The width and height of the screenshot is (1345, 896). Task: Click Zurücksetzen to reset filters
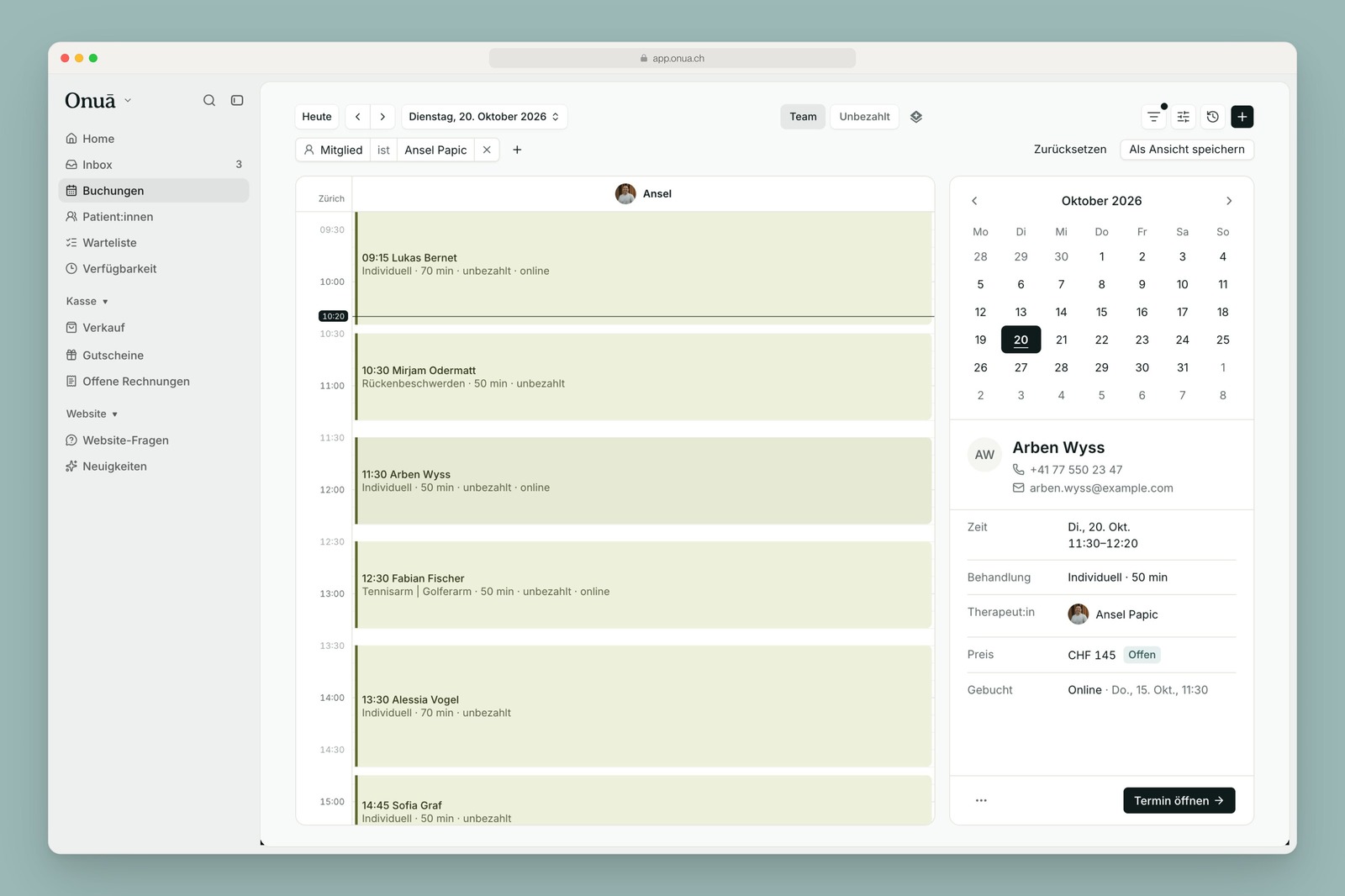pos(1070,150)
